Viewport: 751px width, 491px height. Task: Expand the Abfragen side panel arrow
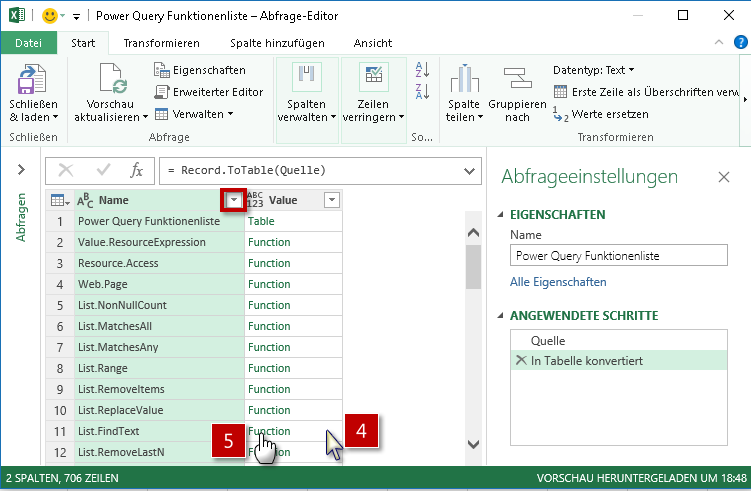click(21, 170)
